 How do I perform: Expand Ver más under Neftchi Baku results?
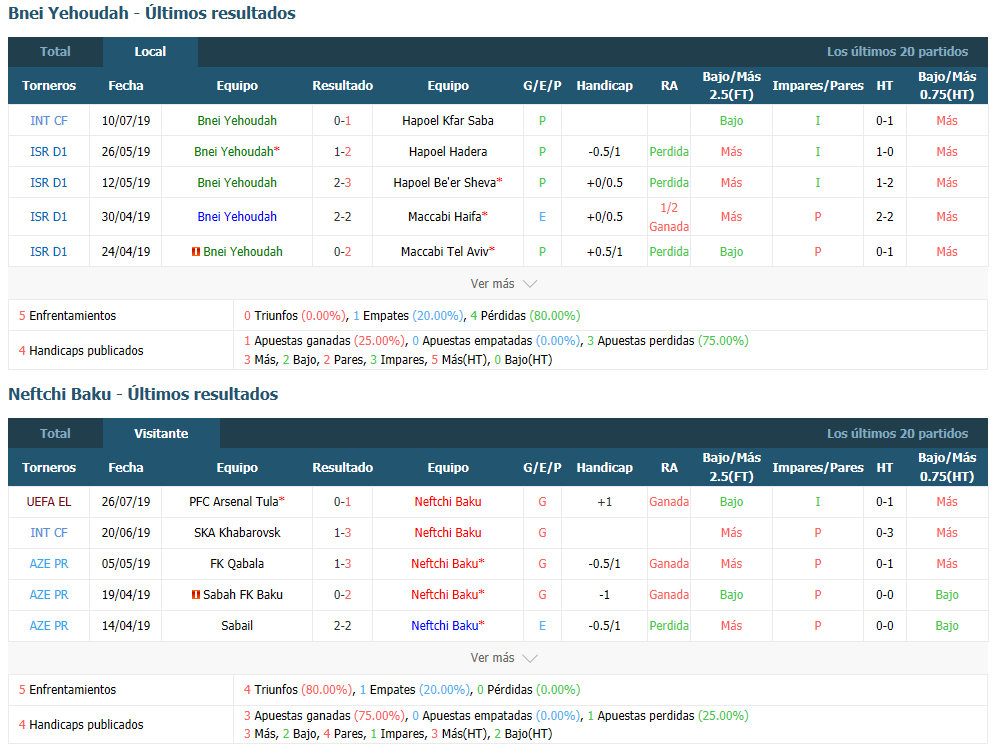click(503, 657)
